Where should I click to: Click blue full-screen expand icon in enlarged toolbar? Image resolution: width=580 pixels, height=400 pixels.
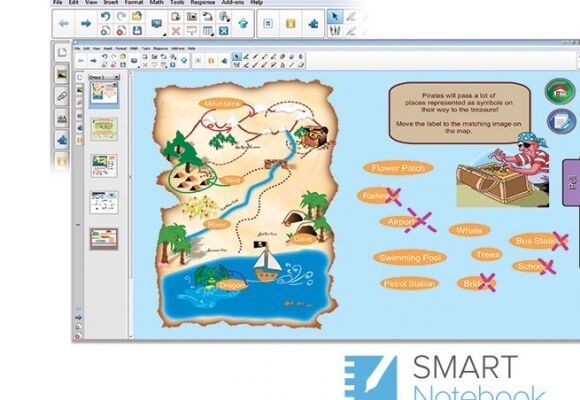[x=223, y=31]
